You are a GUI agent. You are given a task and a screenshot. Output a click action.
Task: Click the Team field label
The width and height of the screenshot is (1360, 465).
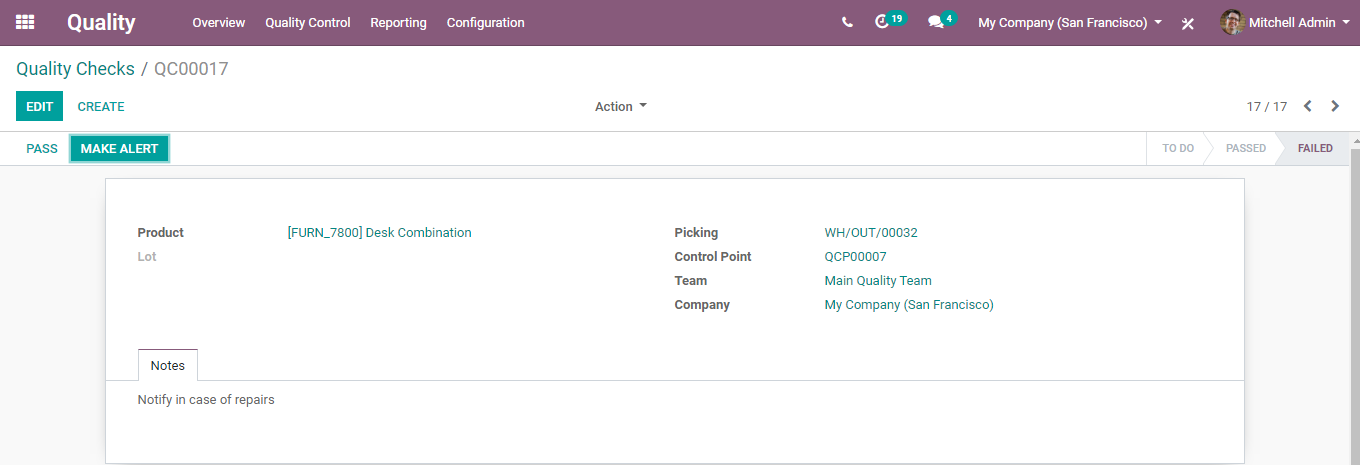690,280
